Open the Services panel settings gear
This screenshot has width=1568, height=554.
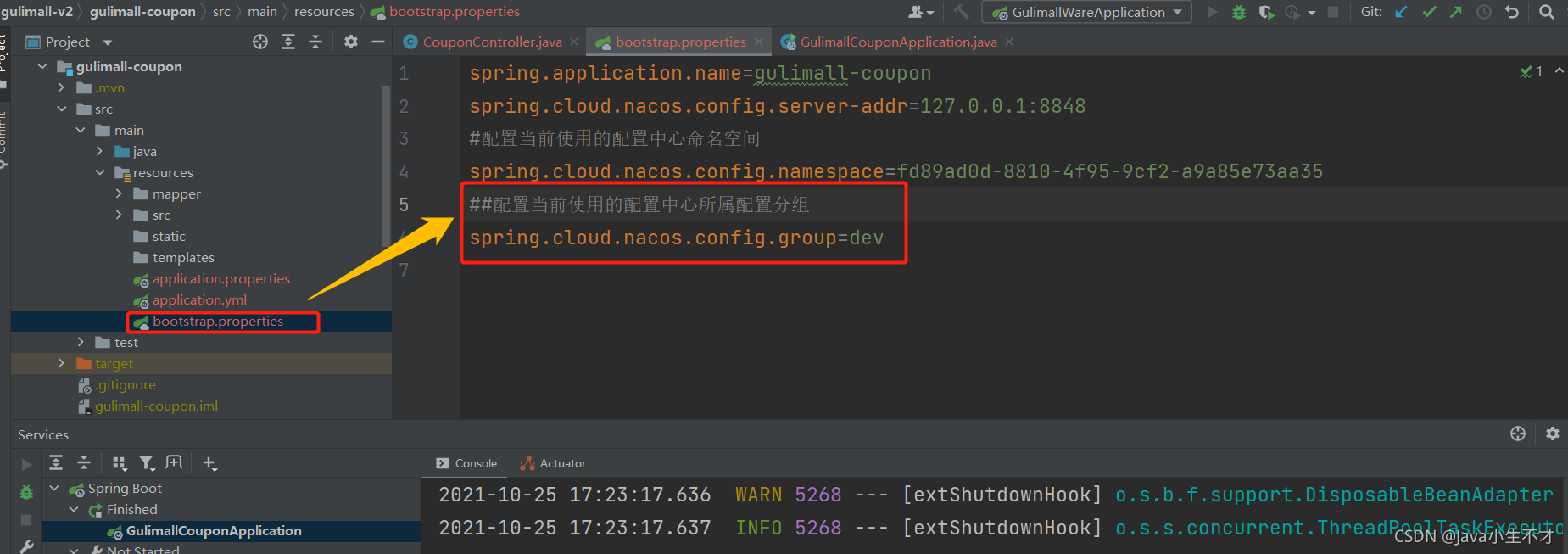pos(1553,434)
